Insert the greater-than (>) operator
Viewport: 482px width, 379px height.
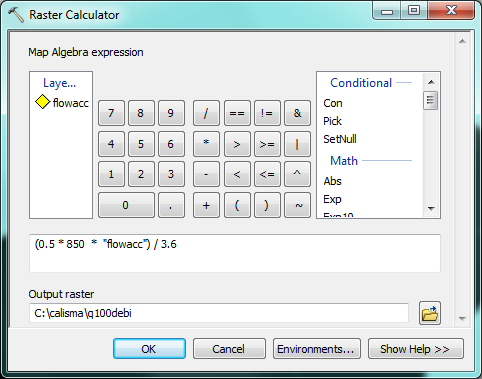237,144
